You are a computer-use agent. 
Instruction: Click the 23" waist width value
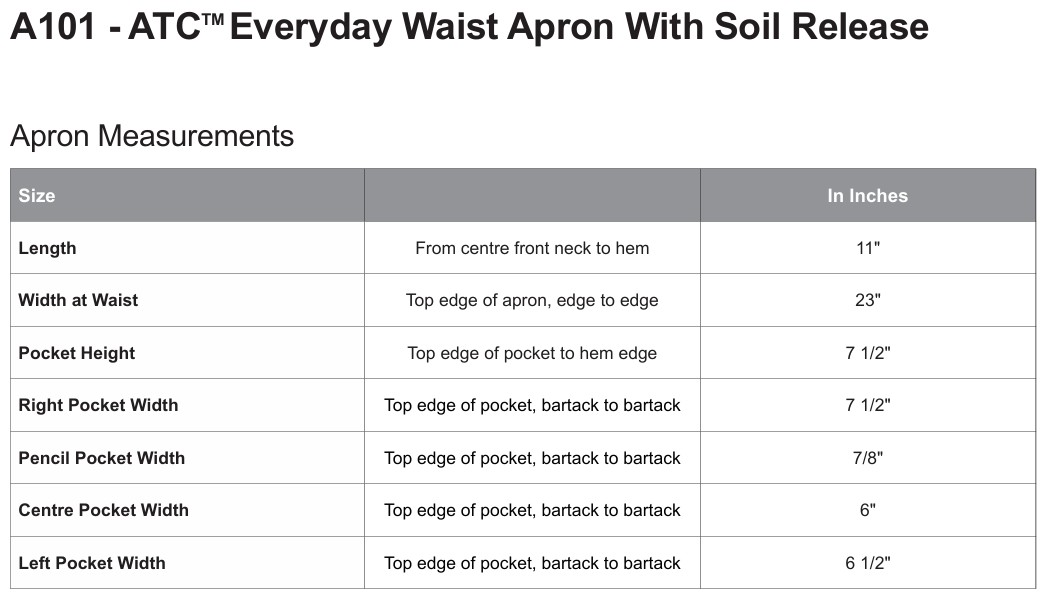coord(868,300)
